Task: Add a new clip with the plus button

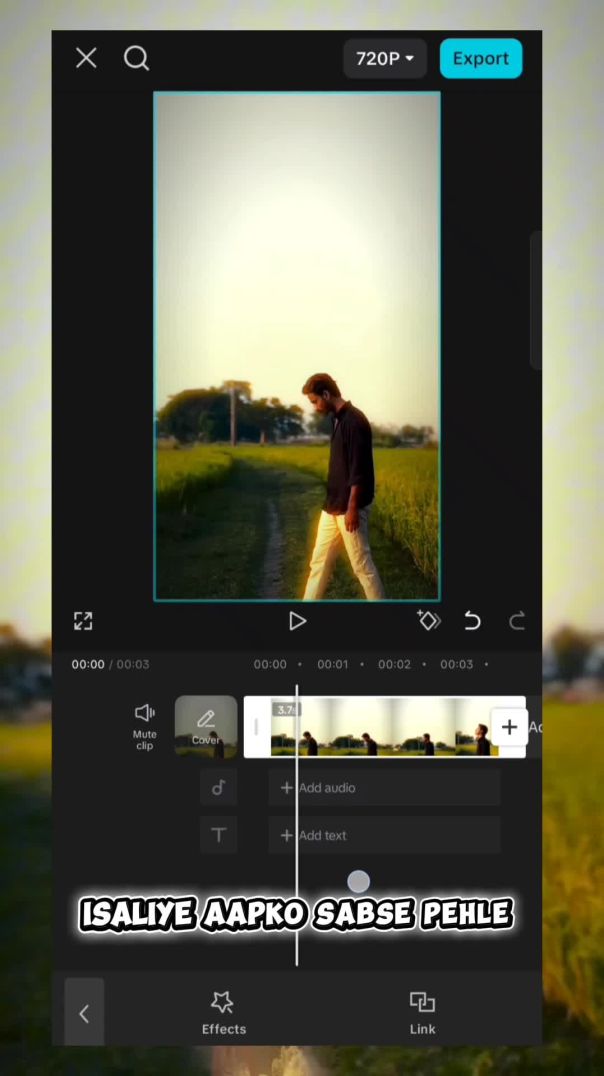Action: pyautogui.click(x=509, y=727)
